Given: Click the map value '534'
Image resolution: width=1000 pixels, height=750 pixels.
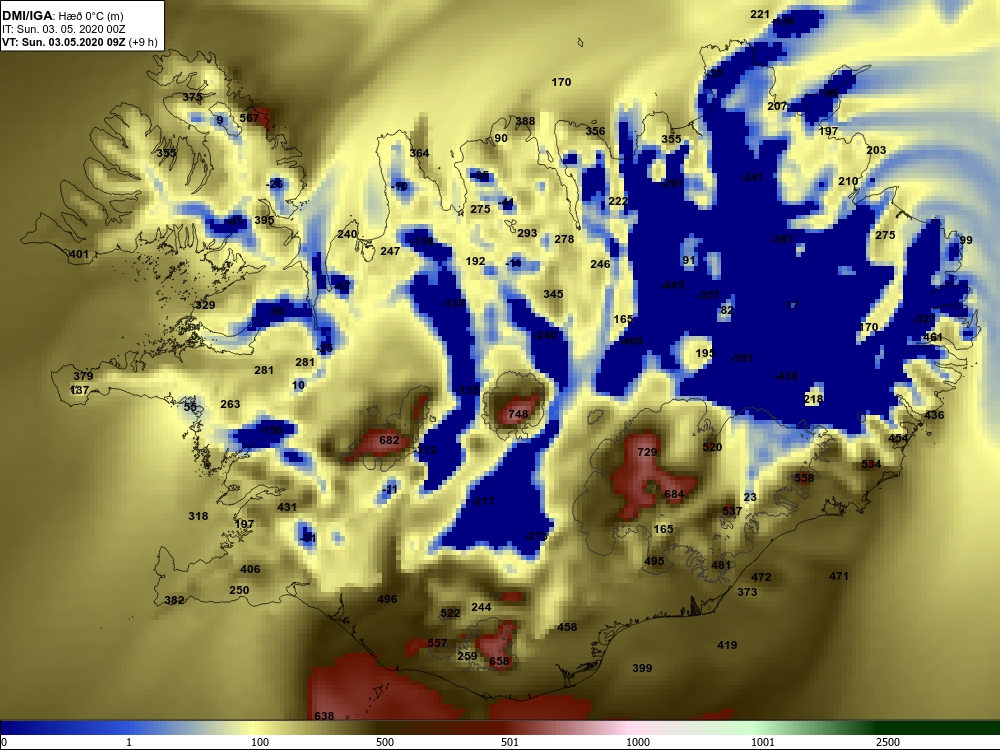Looking at the screenshot, I should (871, 464).
